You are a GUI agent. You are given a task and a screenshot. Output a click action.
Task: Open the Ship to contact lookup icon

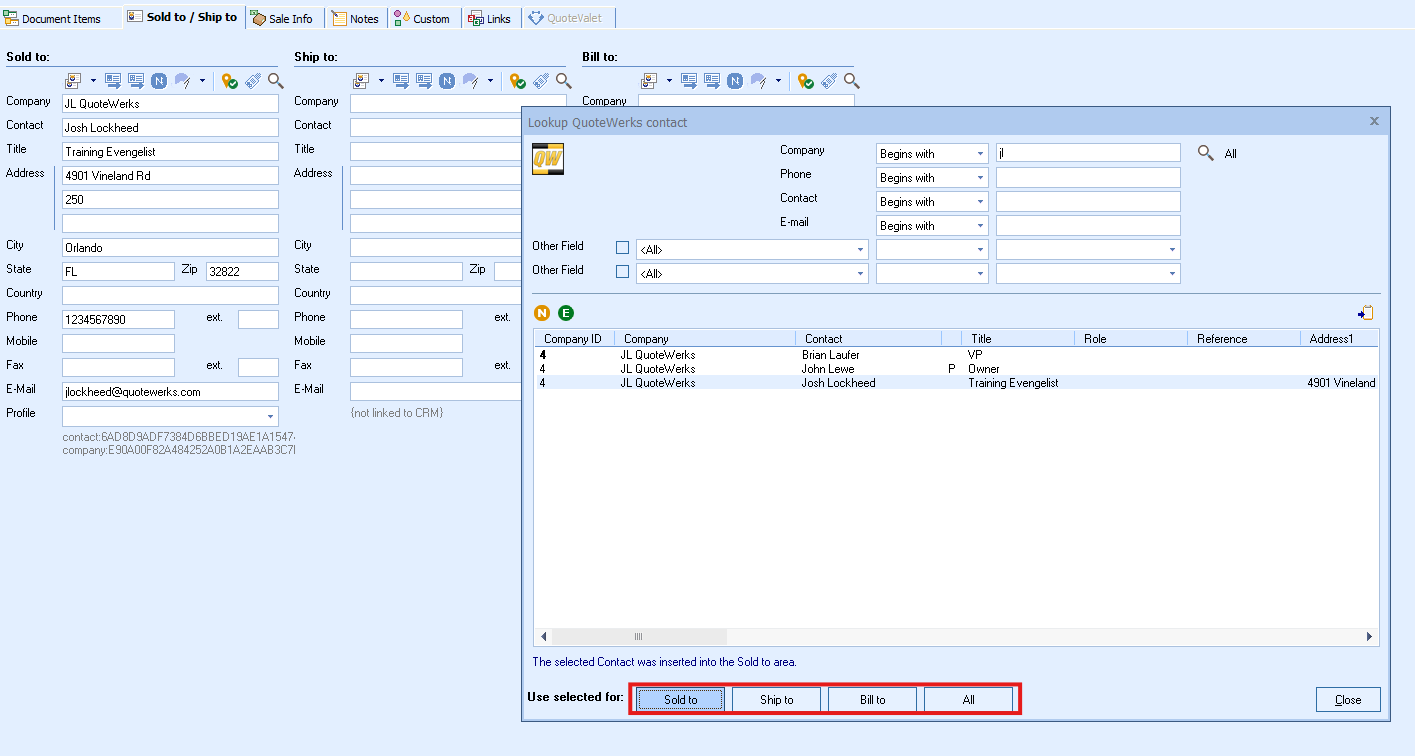tap(363, 81)
